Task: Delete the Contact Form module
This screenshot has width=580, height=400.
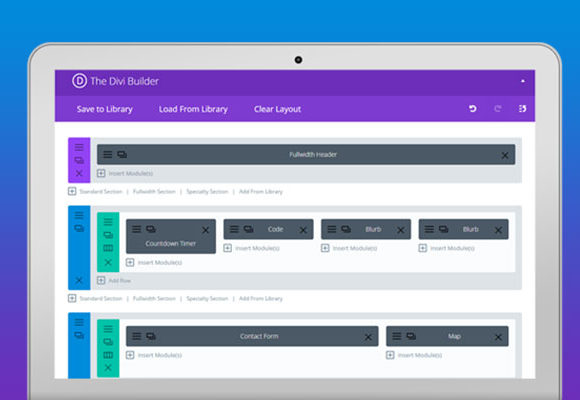Action: [368, 337]
